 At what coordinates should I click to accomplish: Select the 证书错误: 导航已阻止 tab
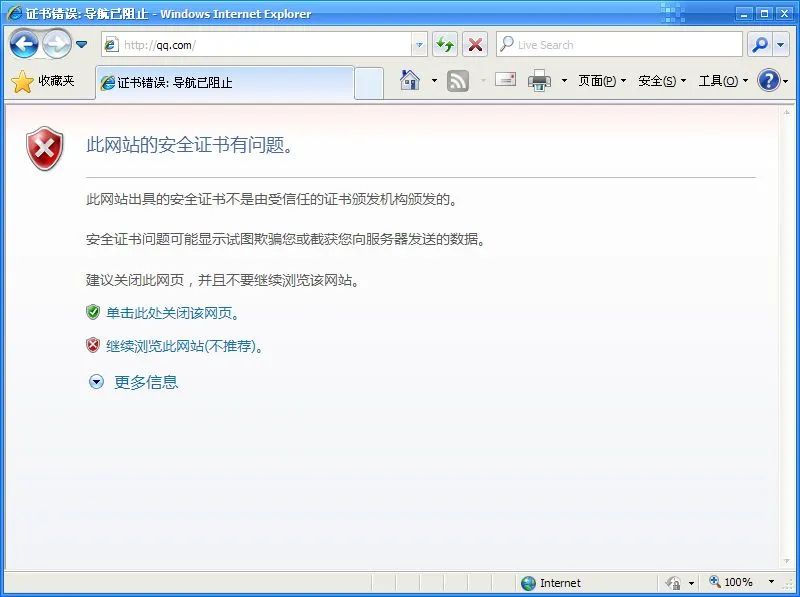pyautogui.click(x=224, y=82)
